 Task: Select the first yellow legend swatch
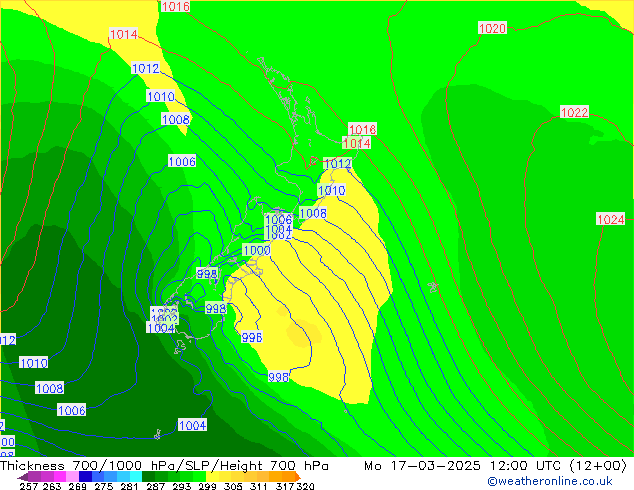click(212, 476)
